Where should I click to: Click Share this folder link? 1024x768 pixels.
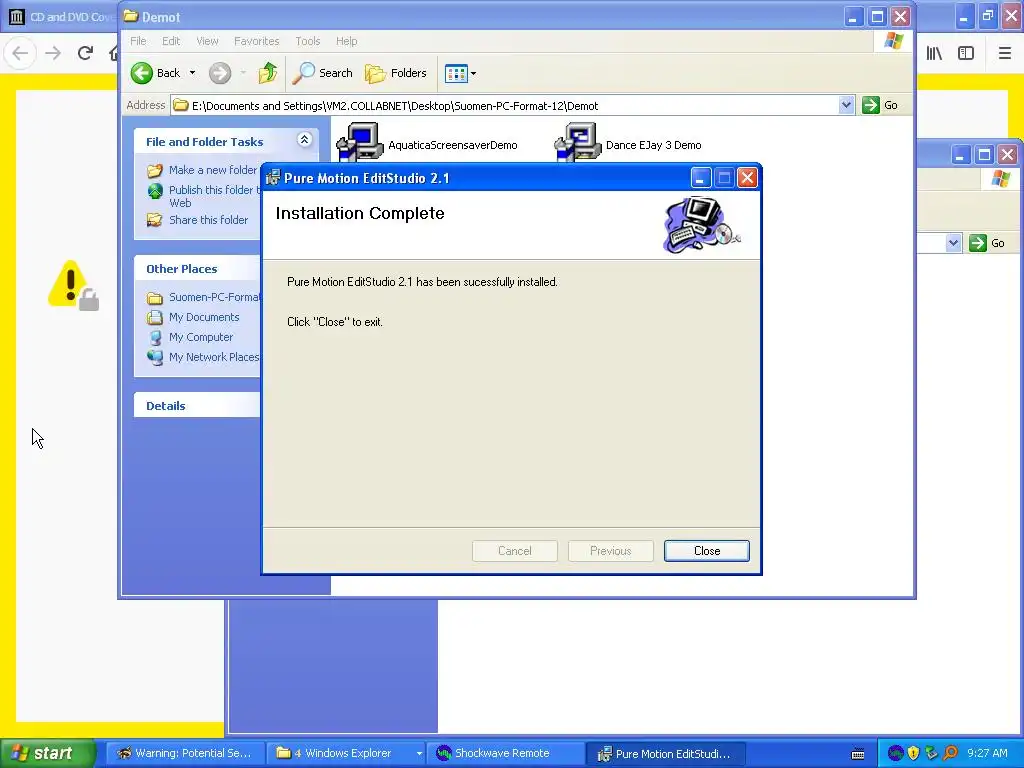[208, 220]
